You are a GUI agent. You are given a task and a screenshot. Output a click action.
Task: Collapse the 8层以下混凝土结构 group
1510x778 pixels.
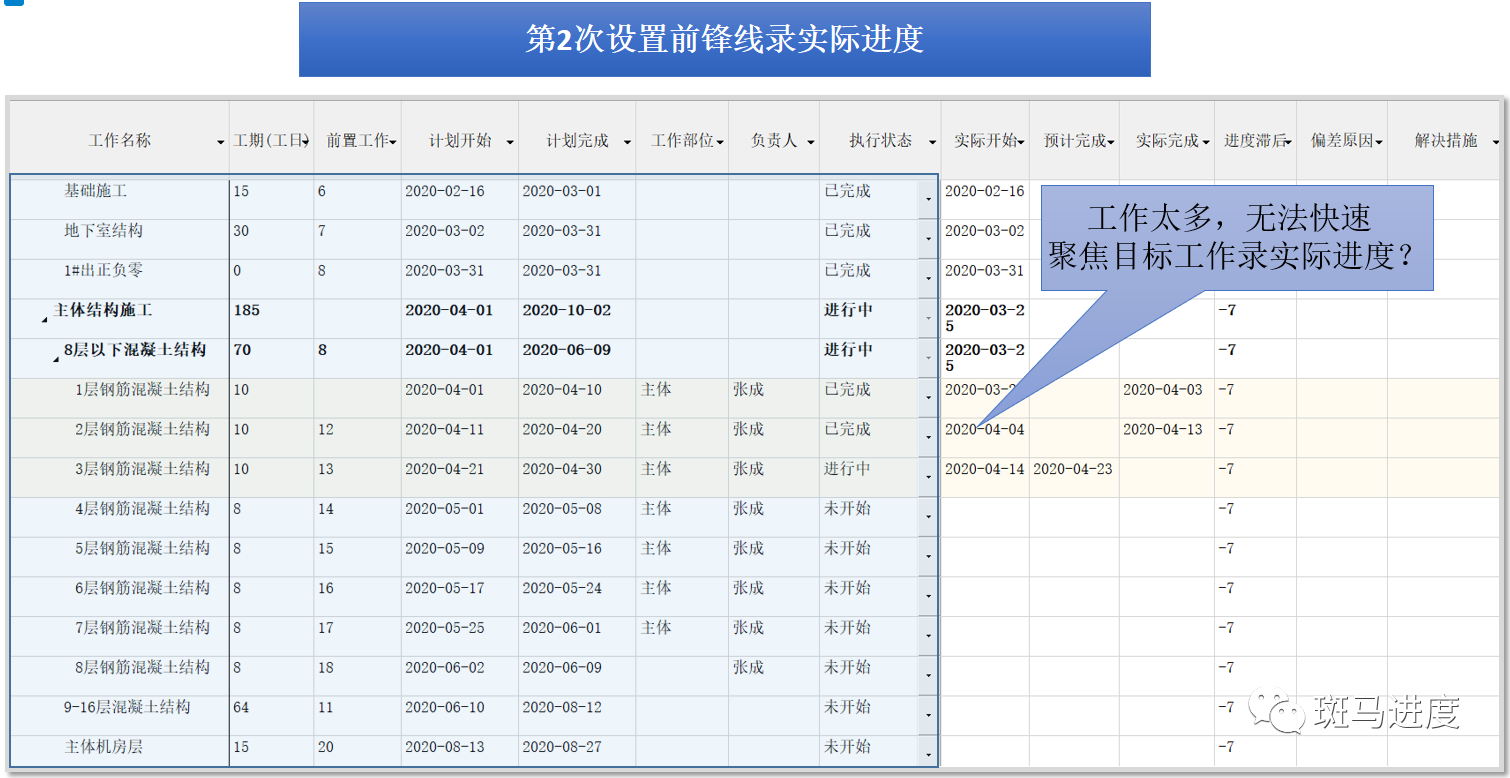pos(56,360)
